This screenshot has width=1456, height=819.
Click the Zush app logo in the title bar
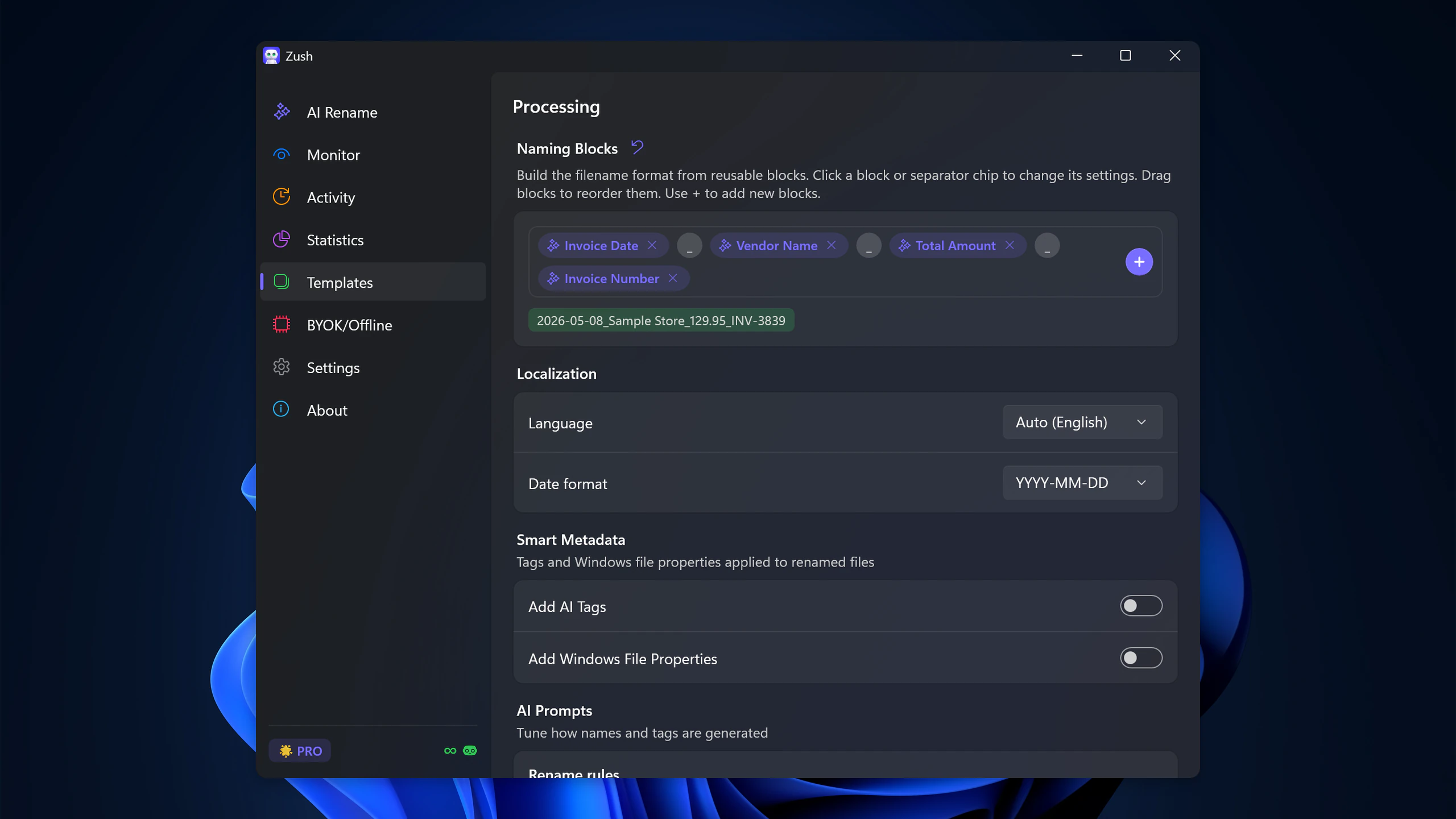pos(271,56)
